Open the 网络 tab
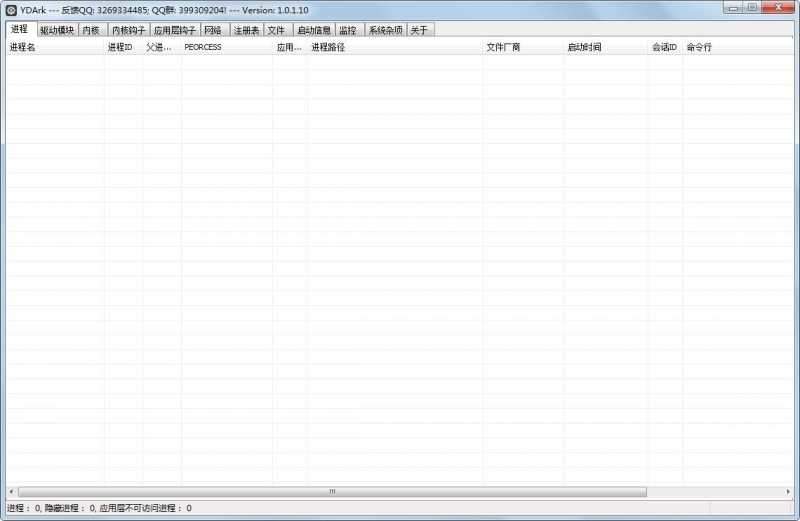This screenshot has height=521, width=800. [x=213, y=30]
